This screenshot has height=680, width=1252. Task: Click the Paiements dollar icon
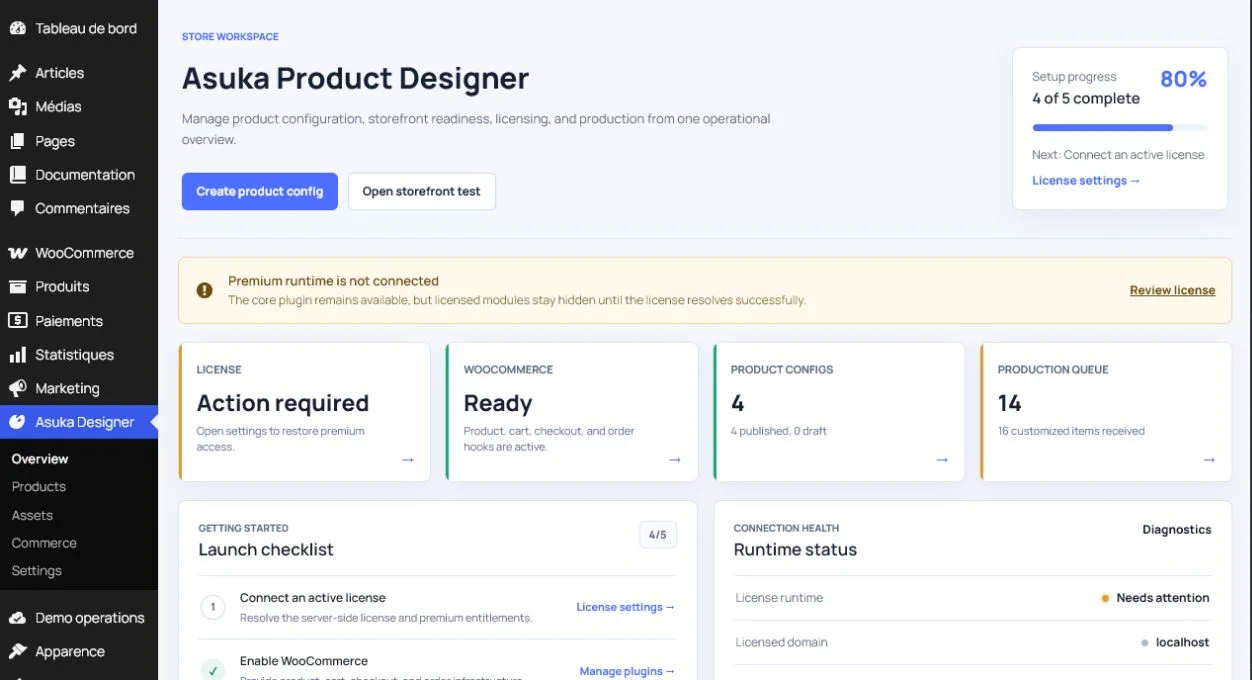click(17, 321)
